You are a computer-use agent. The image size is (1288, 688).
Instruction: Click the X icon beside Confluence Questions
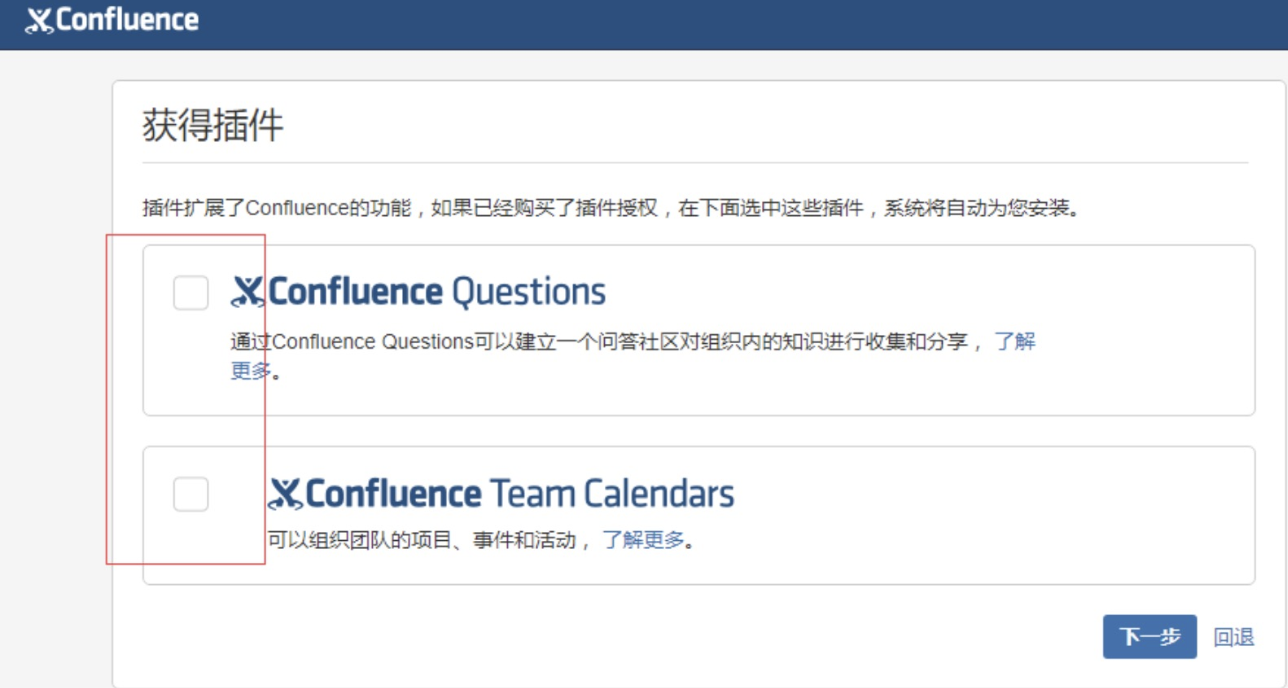click(248, 292)
